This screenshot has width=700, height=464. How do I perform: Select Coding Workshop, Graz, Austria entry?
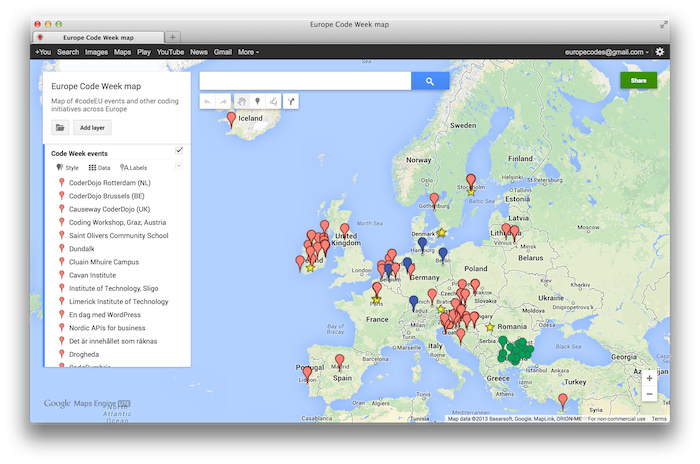pos(117,222)
